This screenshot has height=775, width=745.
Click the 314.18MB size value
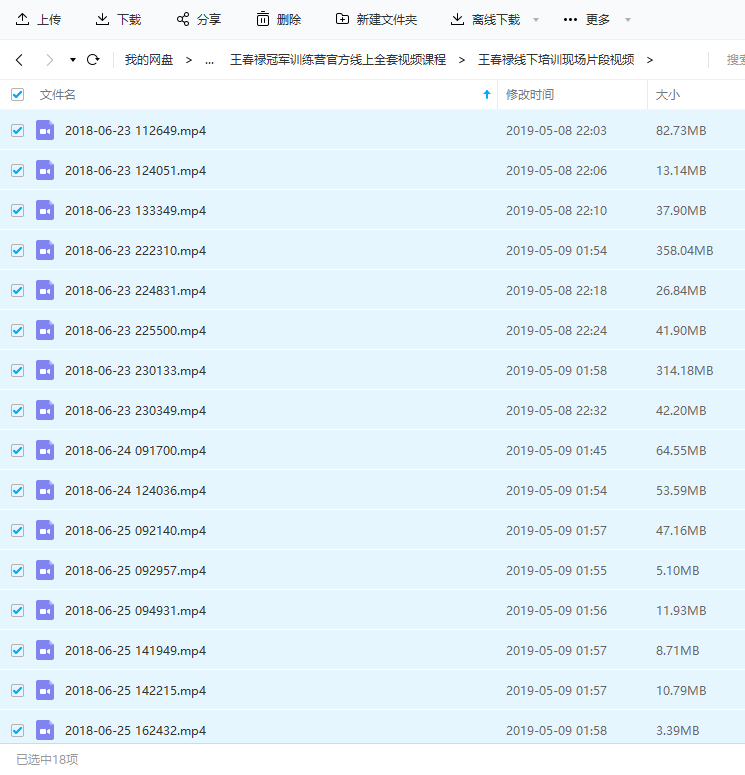pos(684,370)
